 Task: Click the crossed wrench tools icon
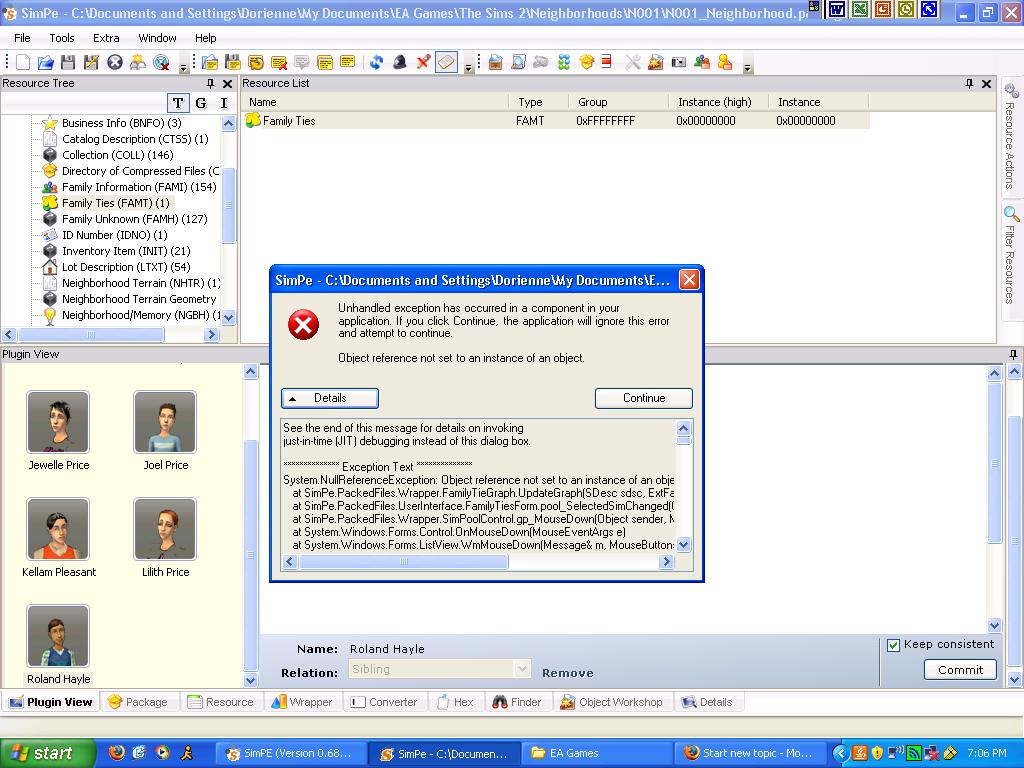click(633, 63)
